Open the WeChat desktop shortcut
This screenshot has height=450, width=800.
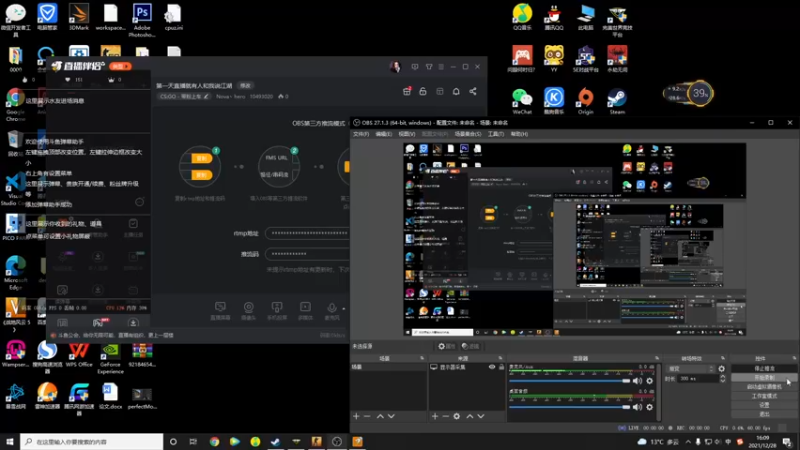pyautogui.click(x=522, y=101)
